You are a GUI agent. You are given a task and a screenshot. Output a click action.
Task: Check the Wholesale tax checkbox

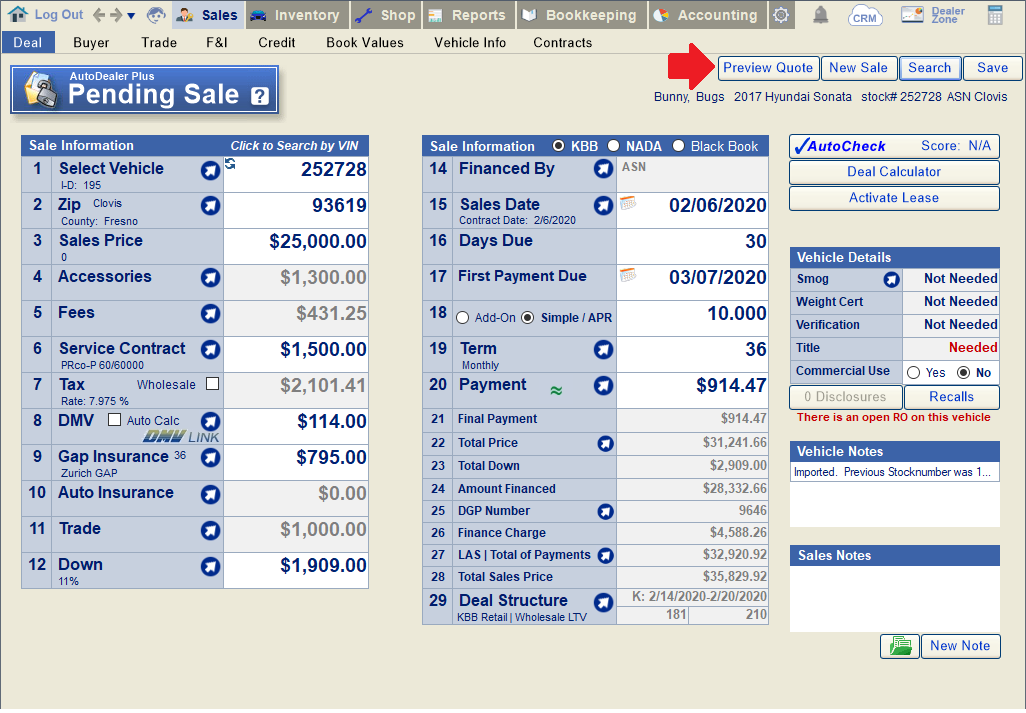pyautogui.click(x=213, y=384)
